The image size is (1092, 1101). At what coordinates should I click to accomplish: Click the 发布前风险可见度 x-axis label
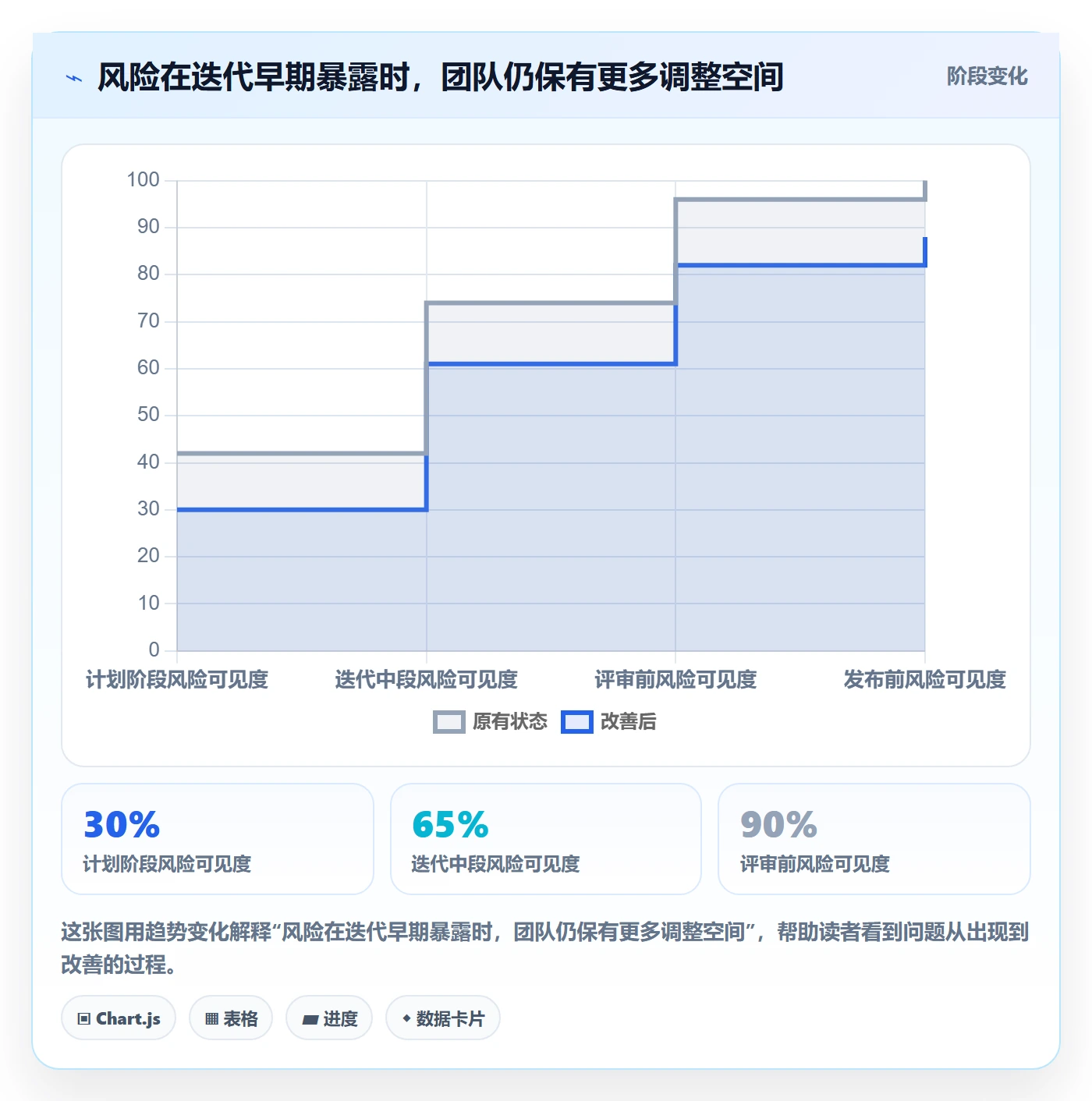pos(925,680)
